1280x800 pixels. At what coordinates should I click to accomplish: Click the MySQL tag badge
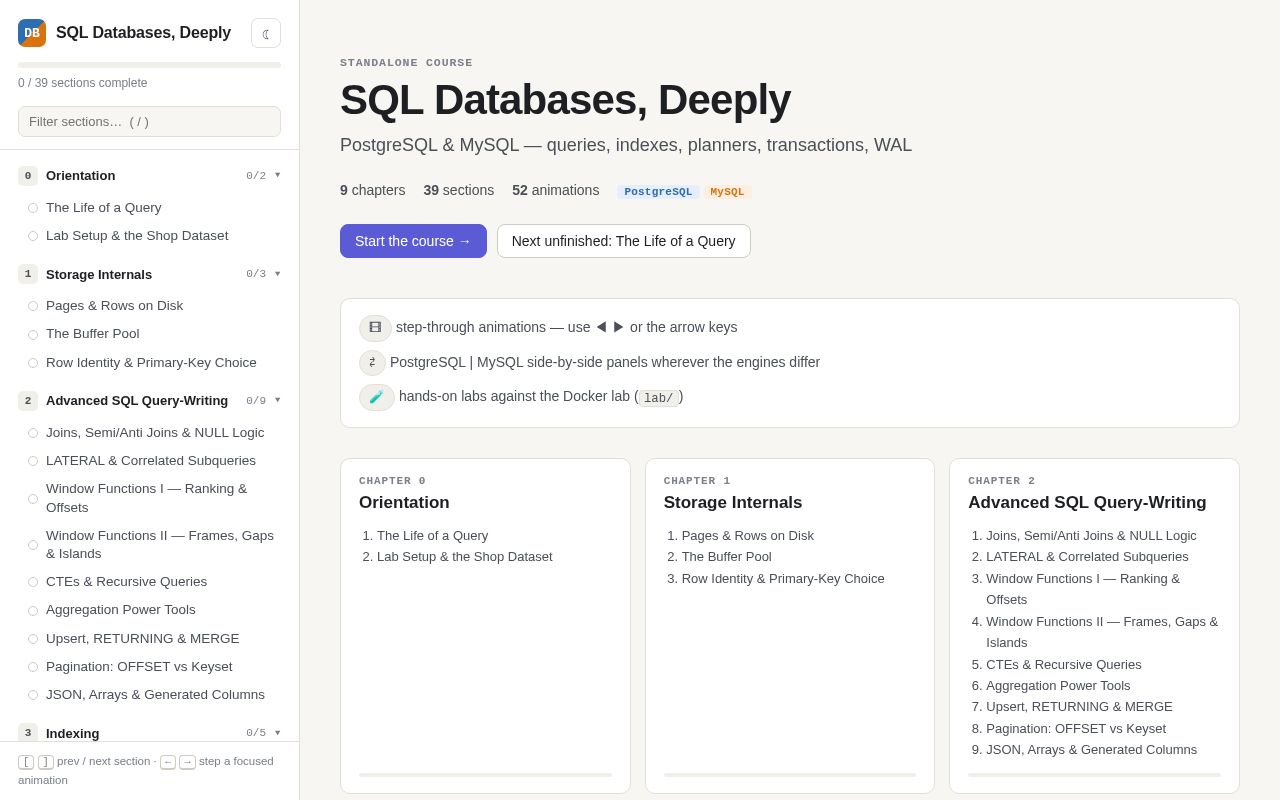727,192
